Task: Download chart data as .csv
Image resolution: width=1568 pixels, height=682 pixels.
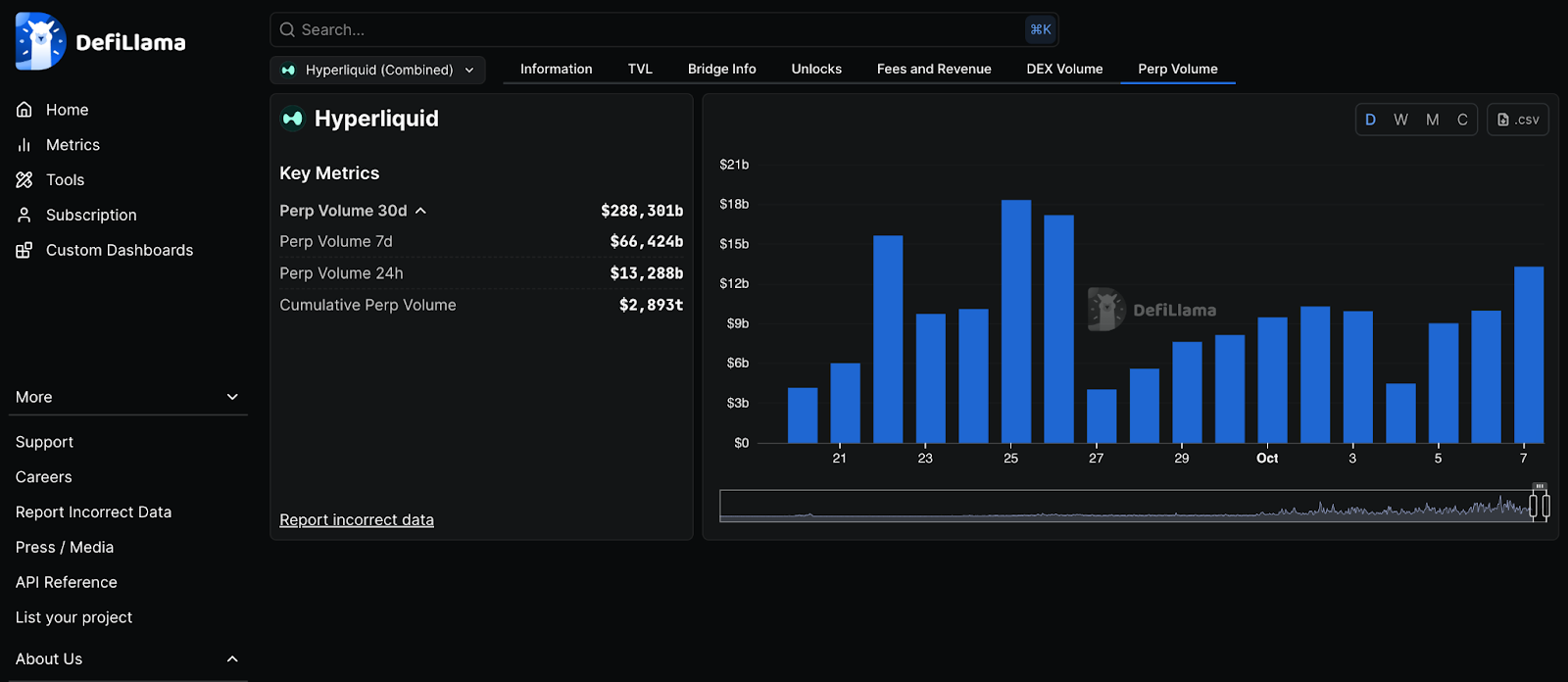Action: pyautogui.click(x=1517, y=120)
